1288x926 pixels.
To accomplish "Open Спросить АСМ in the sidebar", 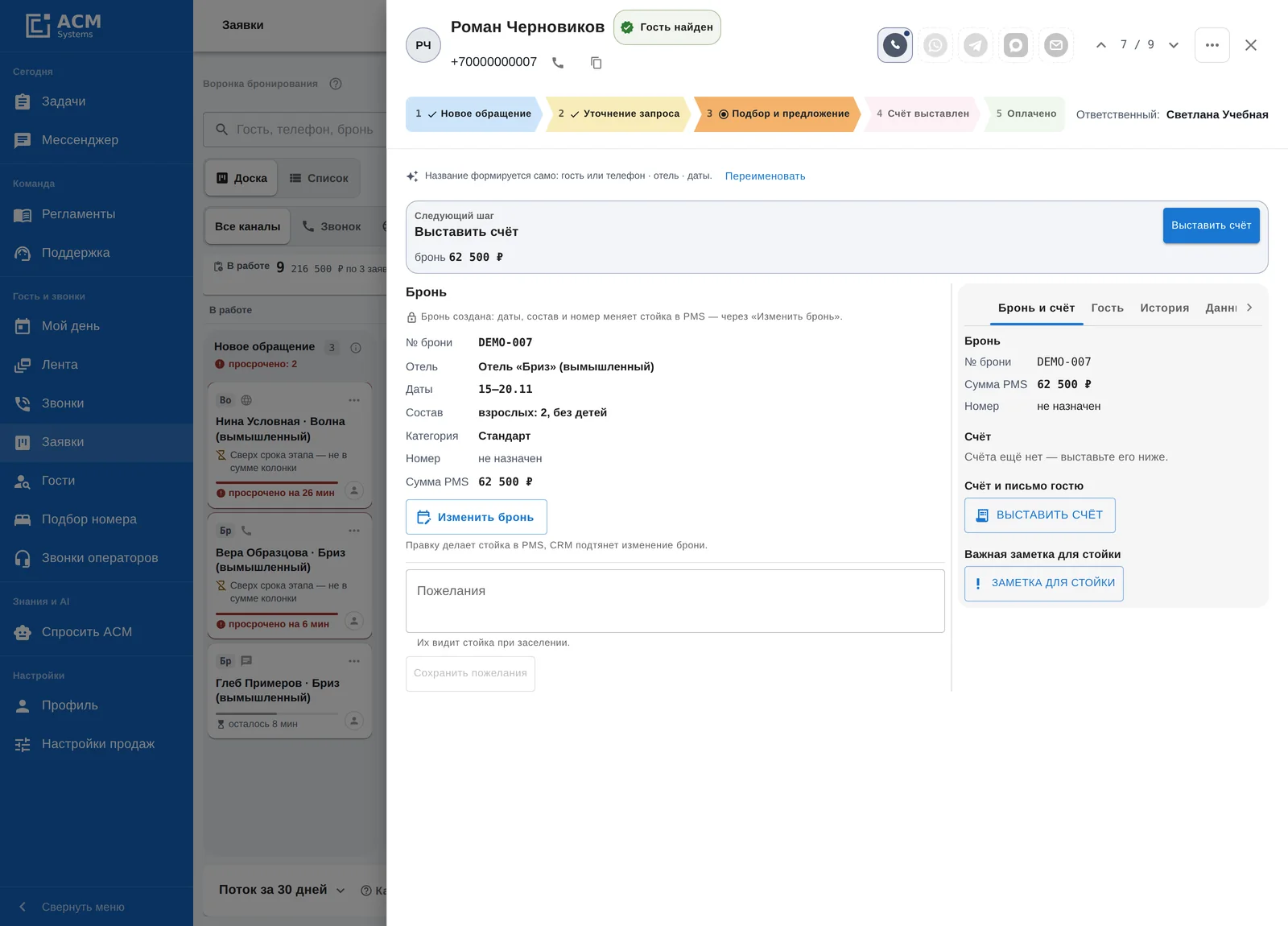I will pos(97,632).
